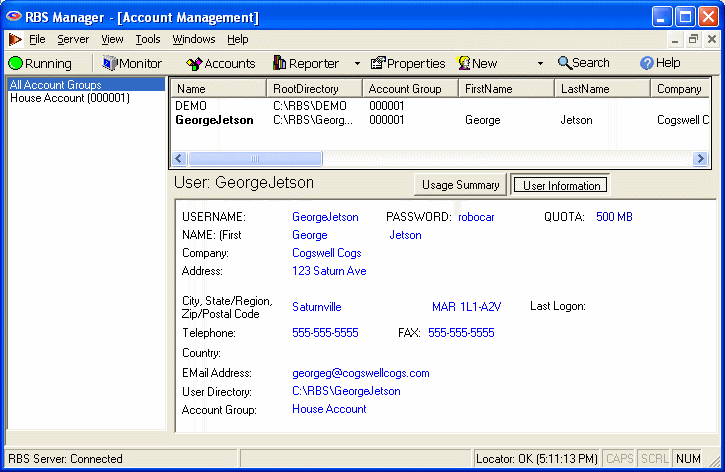Screen dimensions: 725x472
Task: Open the Help toolbar button
Action: click(660, 62)
